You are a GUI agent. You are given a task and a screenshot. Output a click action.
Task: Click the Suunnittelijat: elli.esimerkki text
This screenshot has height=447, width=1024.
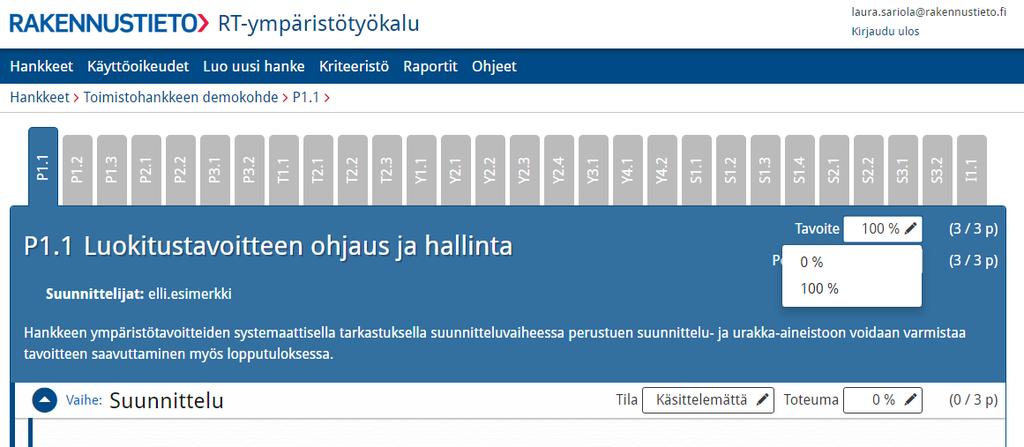138,295
